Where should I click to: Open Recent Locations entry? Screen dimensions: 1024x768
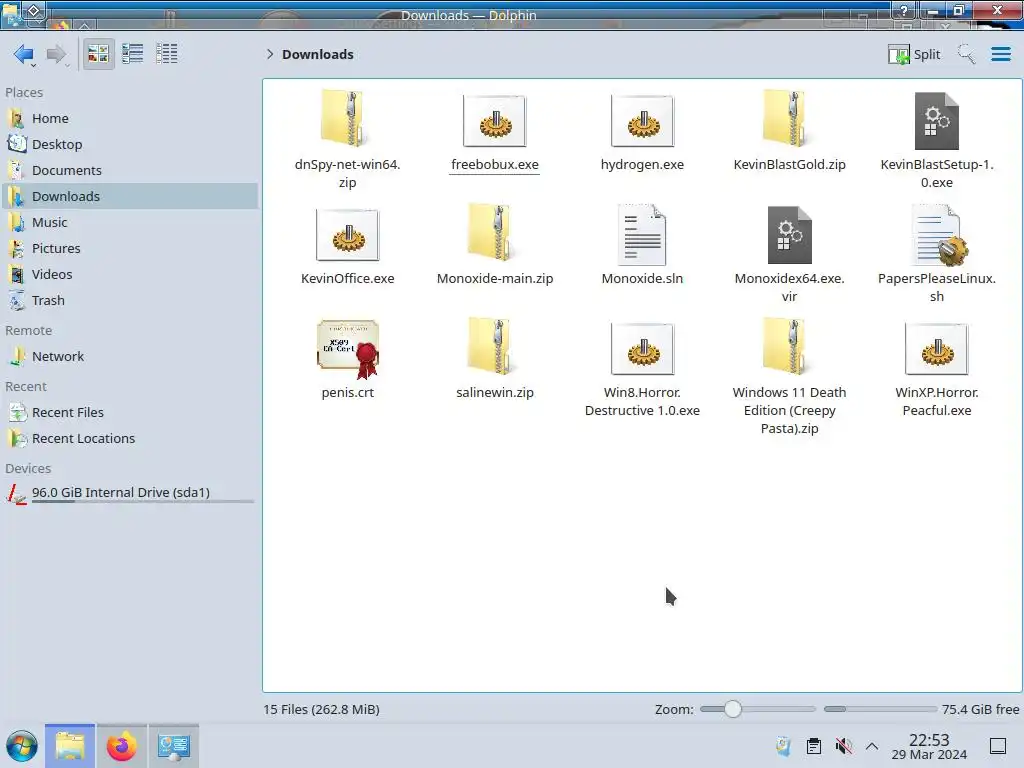coord(130,439)
